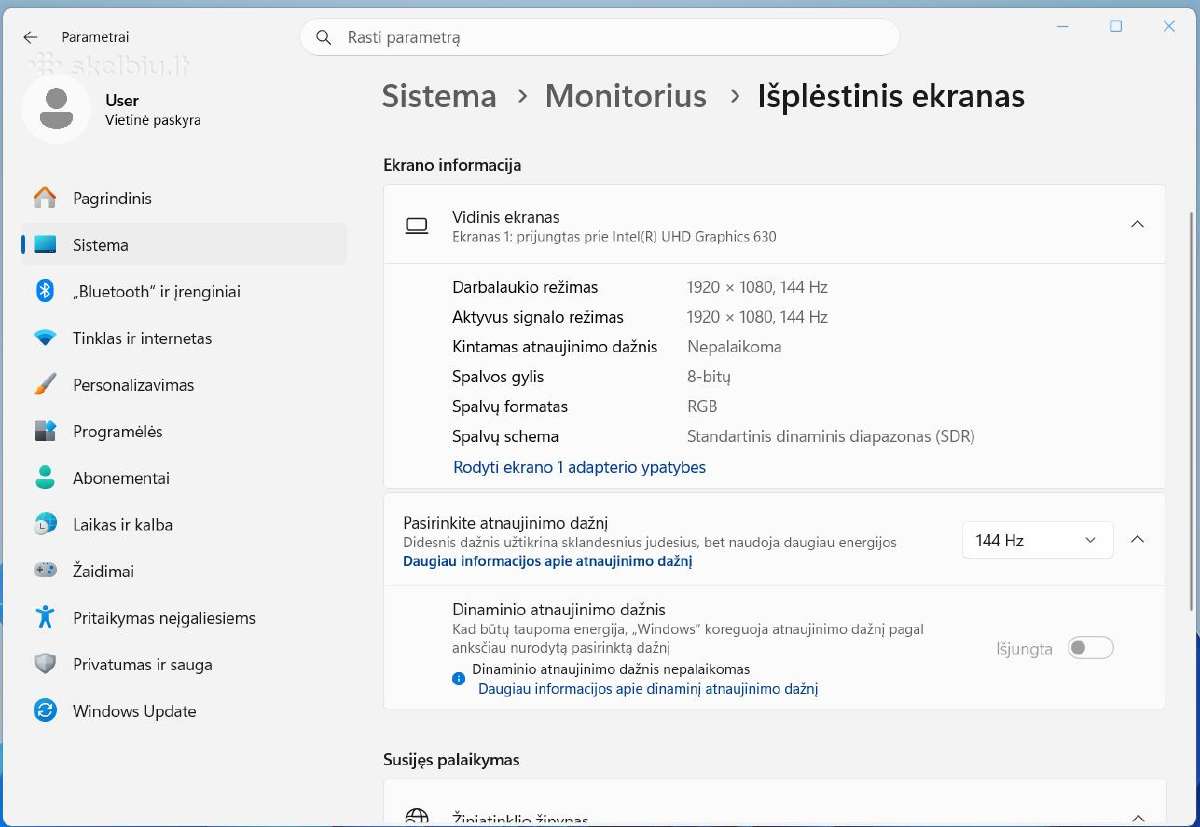
Task: Click the Nepalaikoma value for variable refresh
Action: 734,347
